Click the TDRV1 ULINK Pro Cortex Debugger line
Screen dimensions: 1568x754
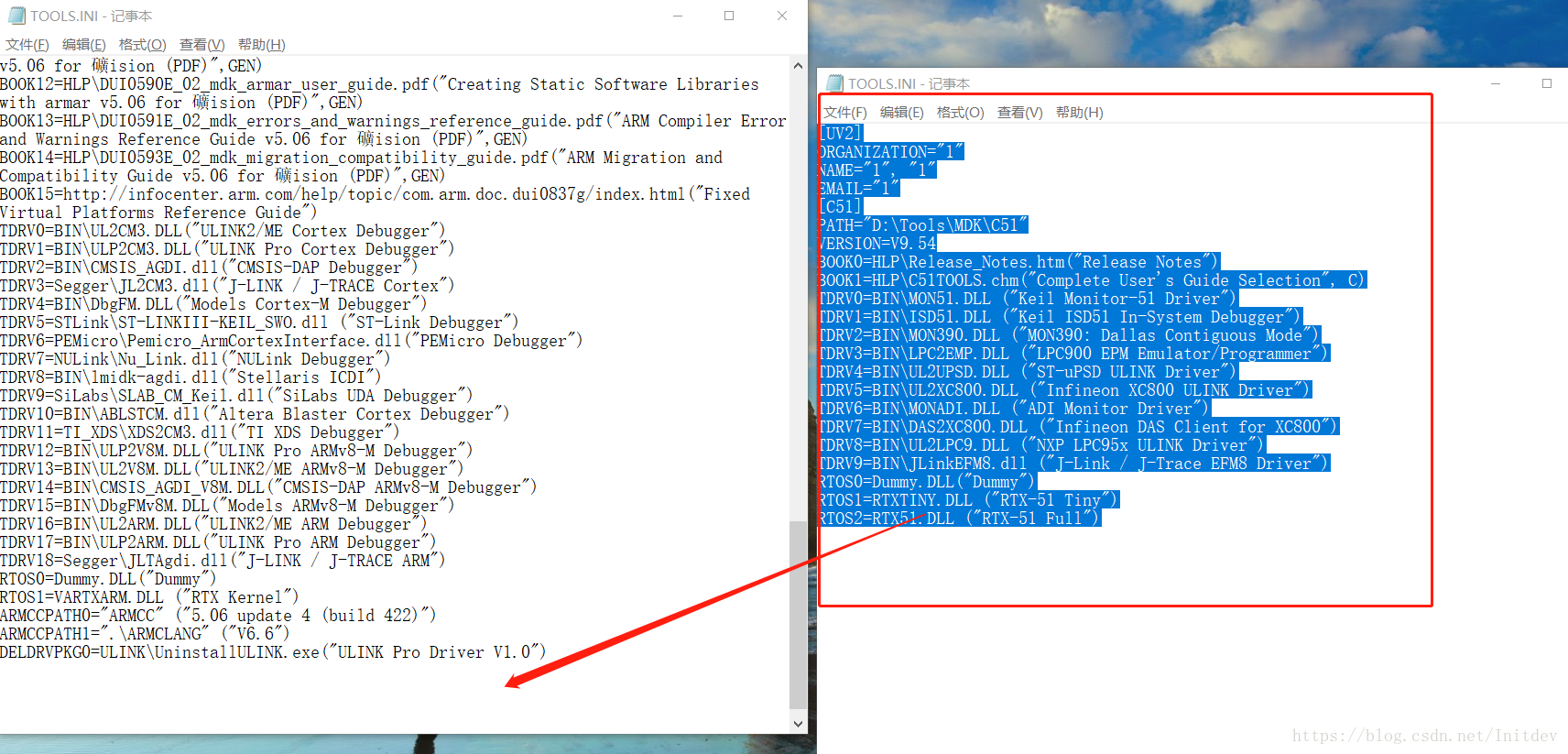point(227,249)
